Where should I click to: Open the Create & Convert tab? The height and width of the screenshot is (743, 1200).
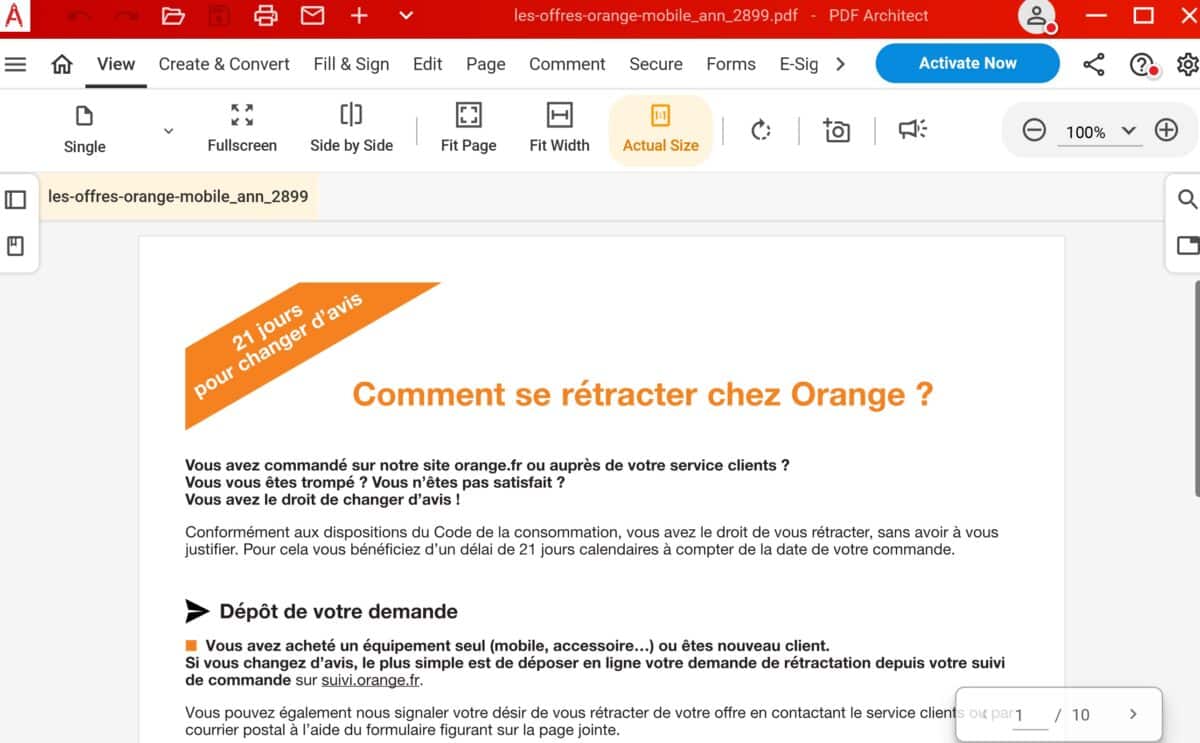pyautogui.click(x=224, y=64)
